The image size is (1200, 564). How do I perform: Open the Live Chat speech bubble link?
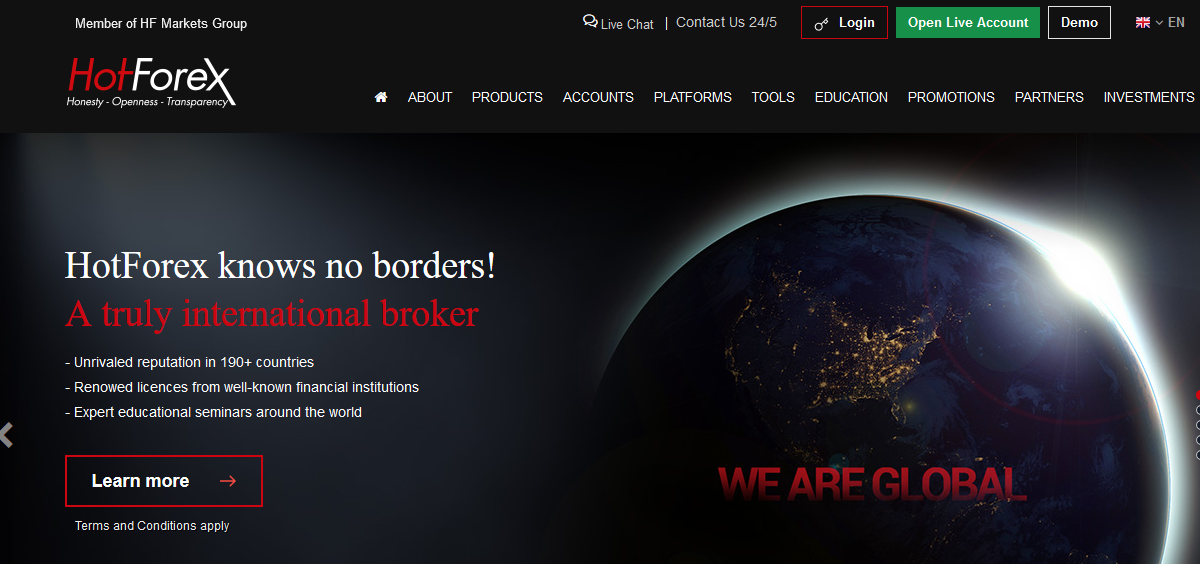tap(618, 23)
